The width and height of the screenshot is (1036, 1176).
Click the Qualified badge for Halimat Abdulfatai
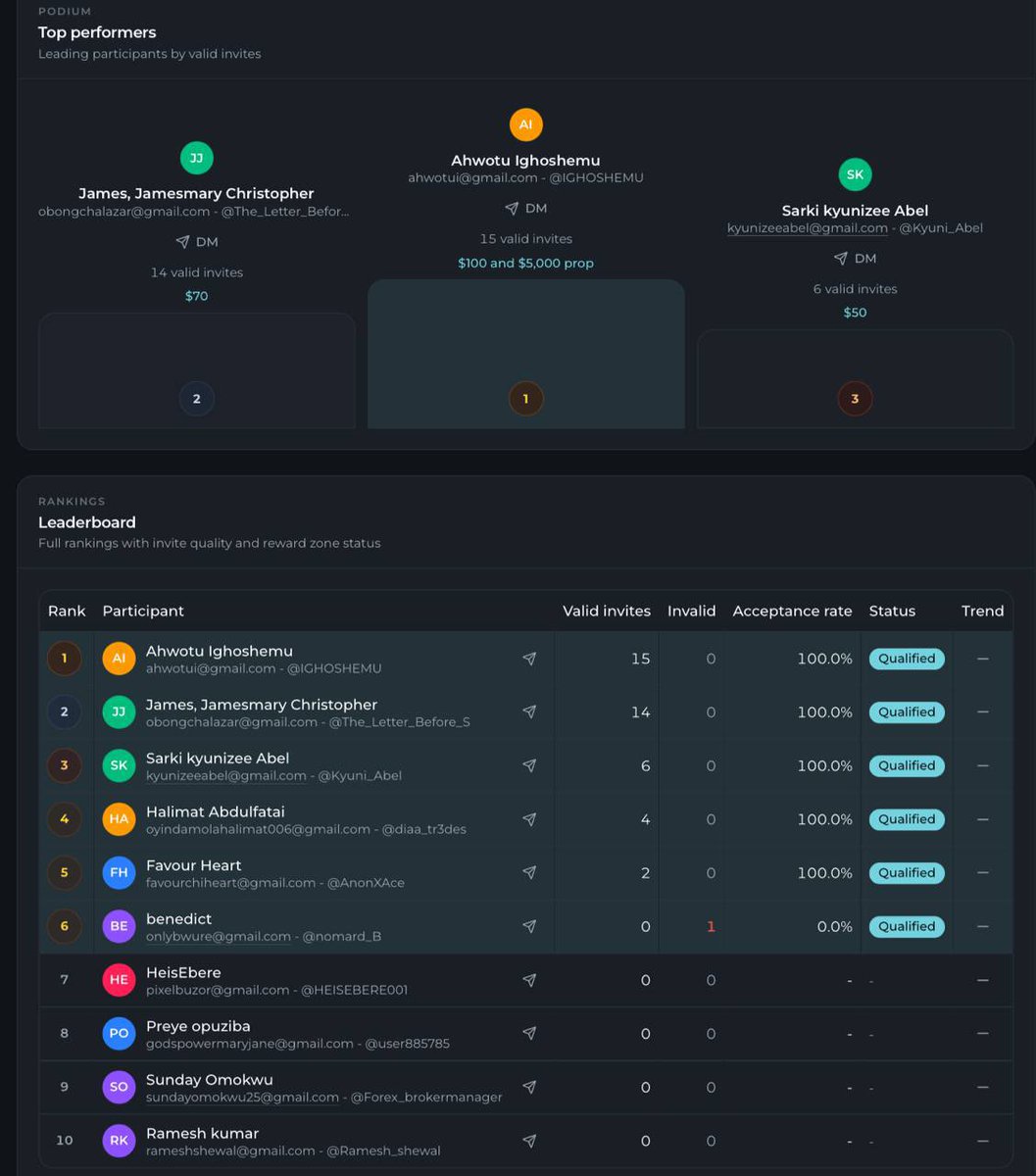pos(907,819)
